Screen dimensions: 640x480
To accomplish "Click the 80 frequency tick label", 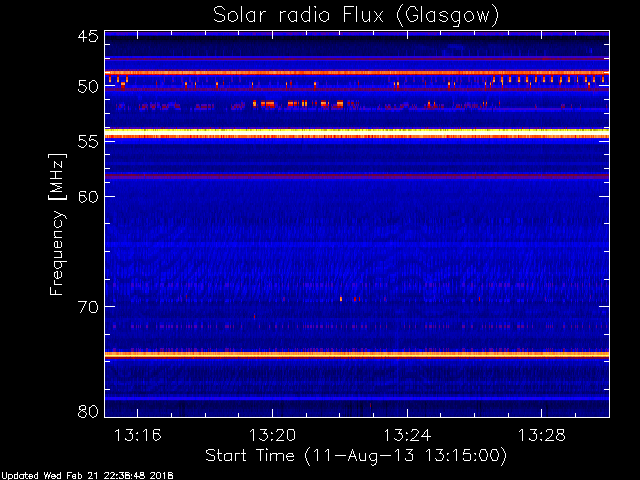I will tap(88, 411).
